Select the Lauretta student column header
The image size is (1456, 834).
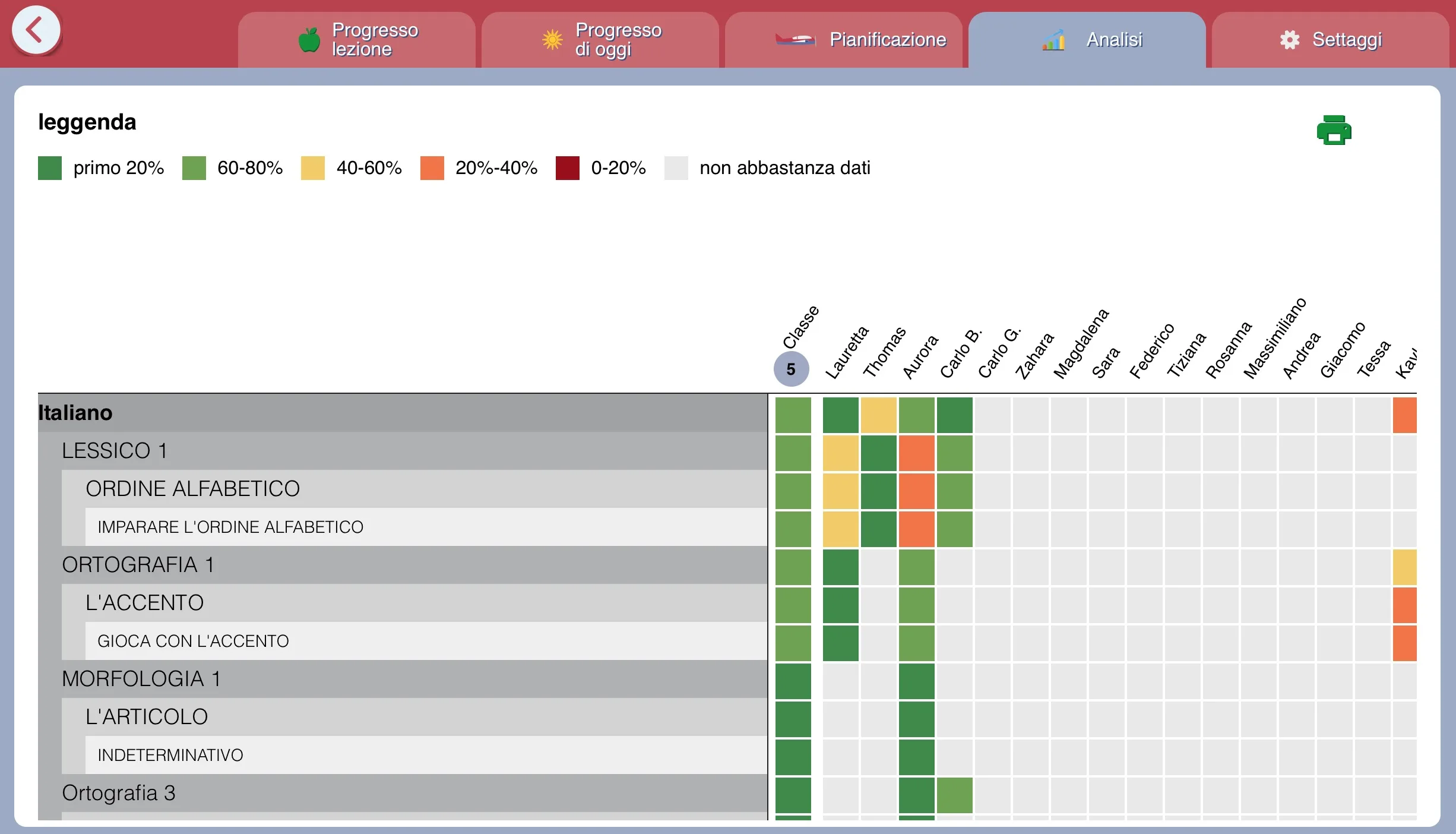pos(847,352)
